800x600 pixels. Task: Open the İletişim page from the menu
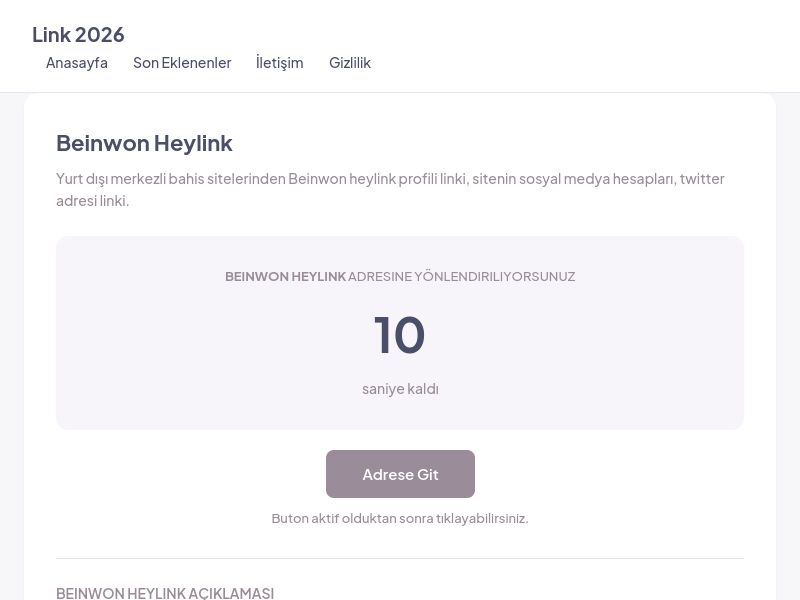[x=280, y=63]
